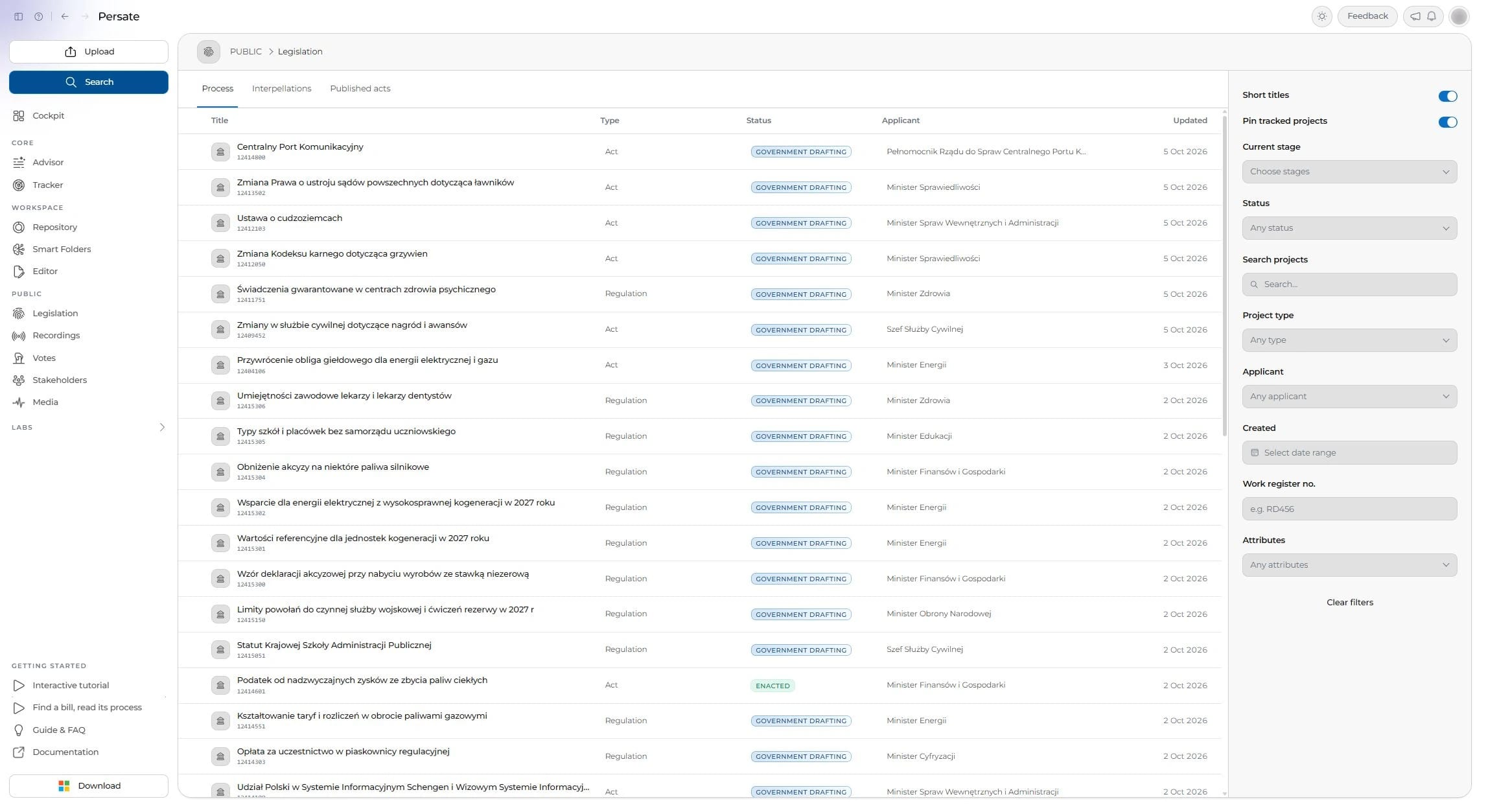1486x812 pixels.
Task: Switch theme with the sun icon
Action: (x=1322, y=16)
